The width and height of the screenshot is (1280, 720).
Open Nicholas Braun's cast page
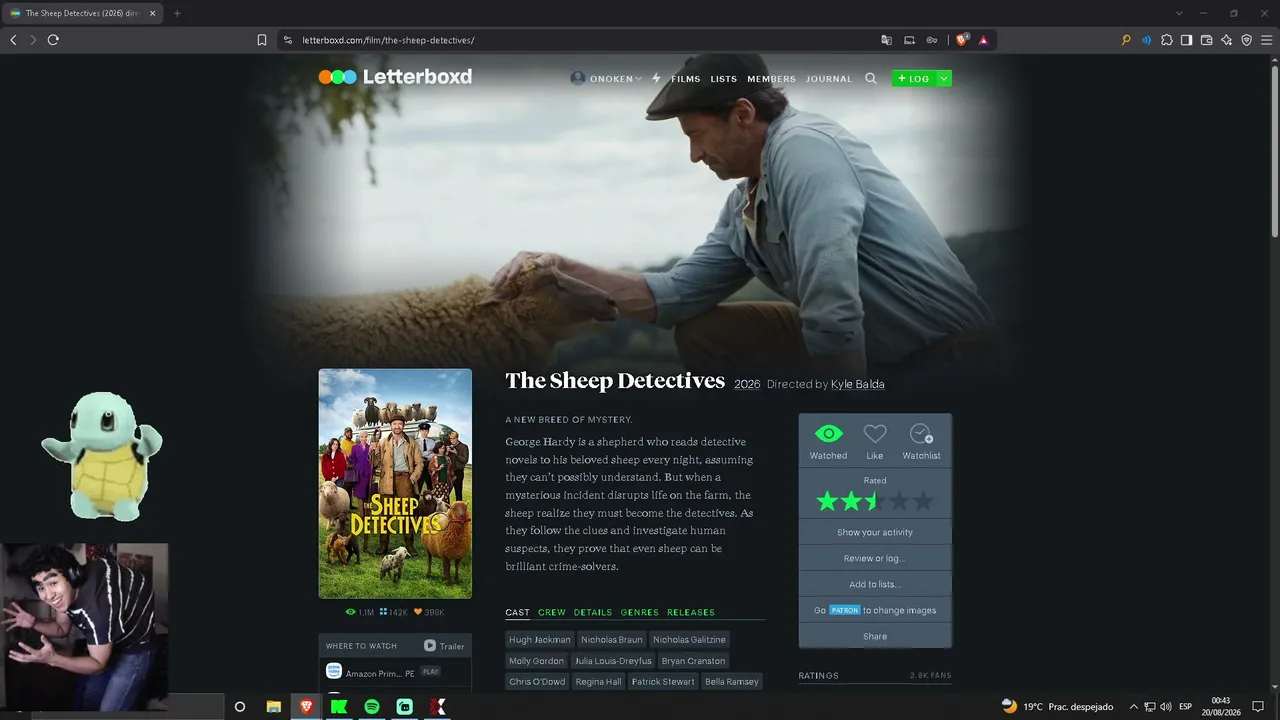612,640
